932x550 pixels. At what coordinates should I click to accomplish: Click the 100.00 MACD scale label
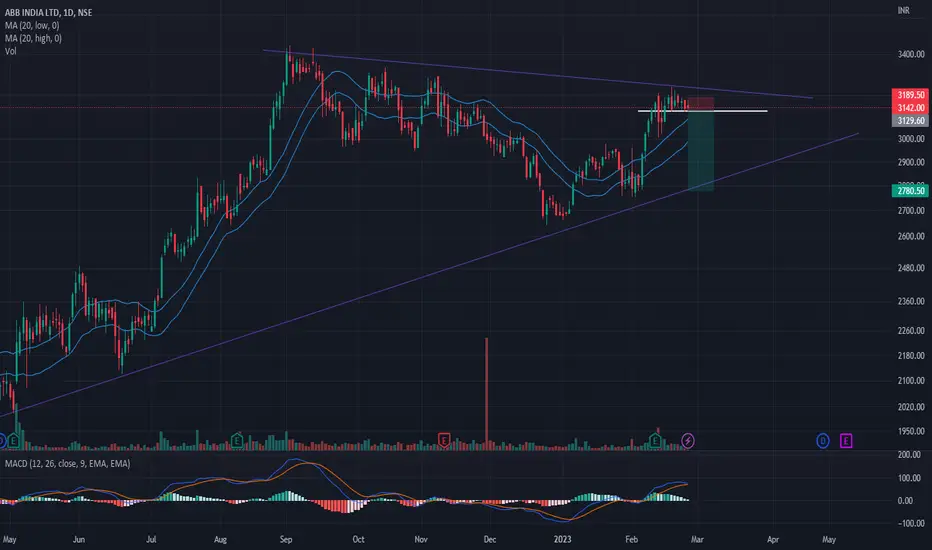[x=909, y=478]
